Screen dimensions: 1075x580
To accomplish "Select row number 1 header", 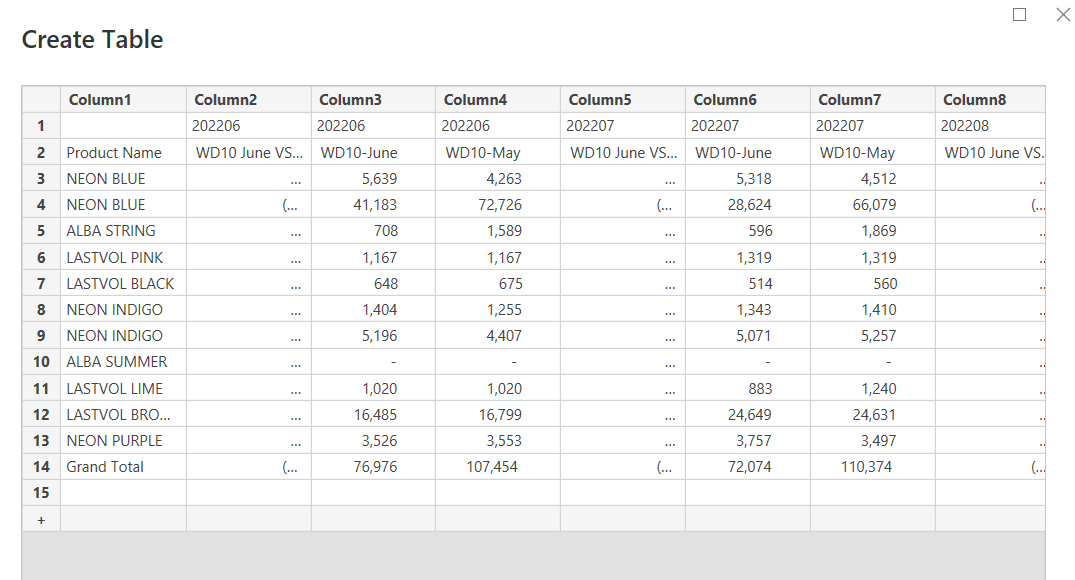I will 41,126.
